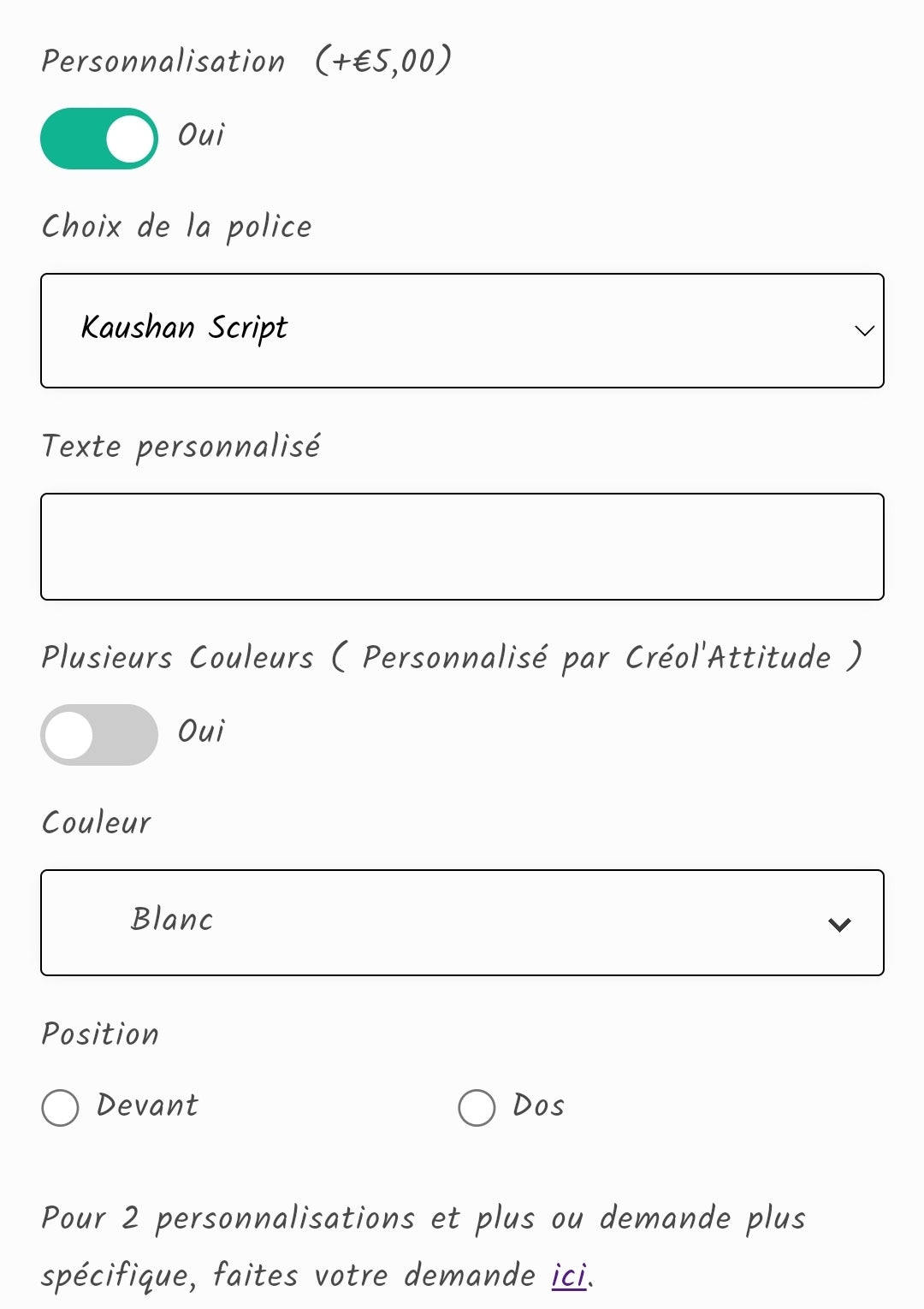The height and width of the screenshot is (1309, 924).
Task: Turn off the Personnalisation toggle
Action: click(99, 139)
